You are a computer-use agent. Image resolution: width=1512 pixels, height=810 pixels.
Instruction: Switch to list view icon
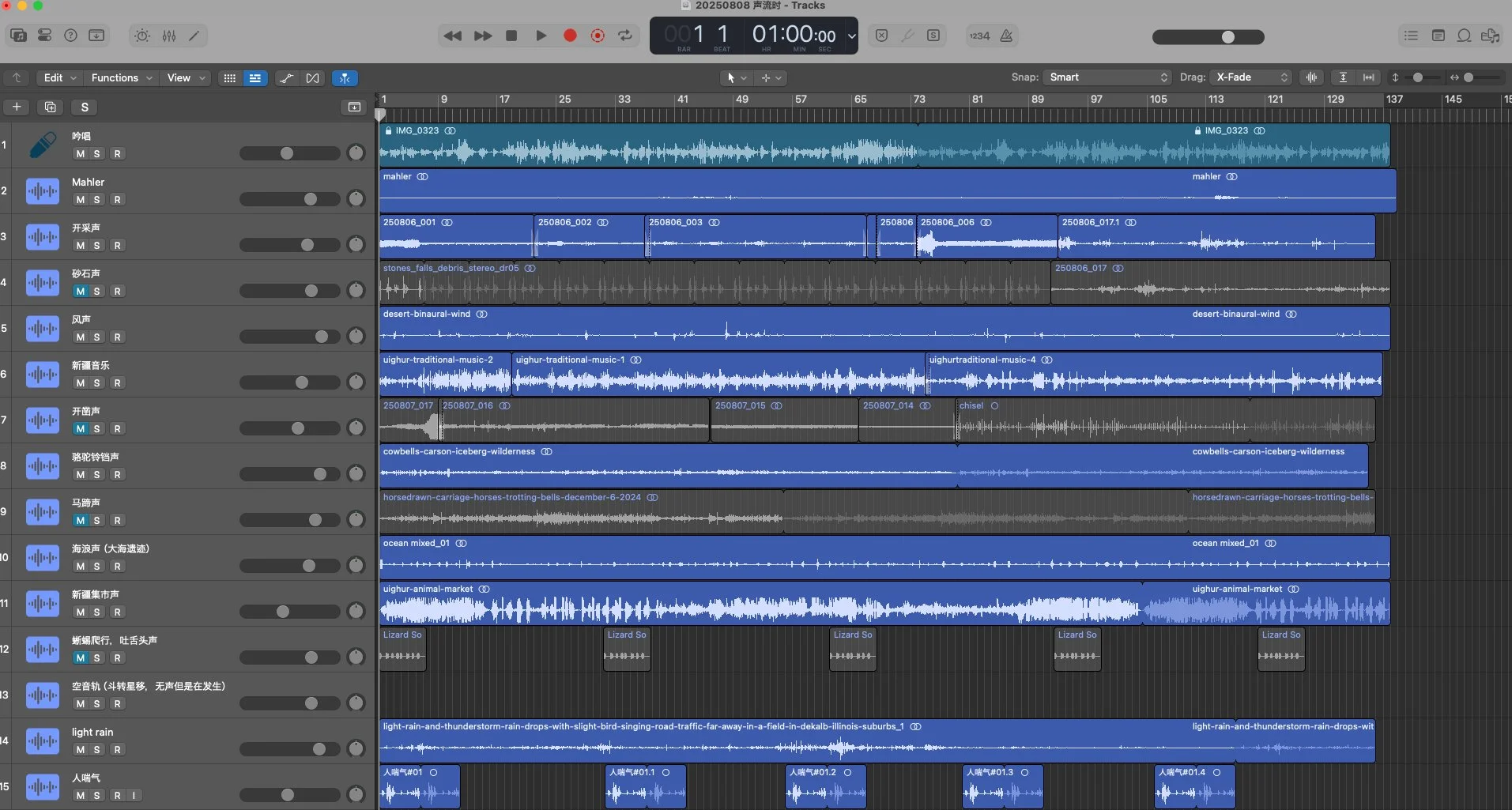(255, 78)
